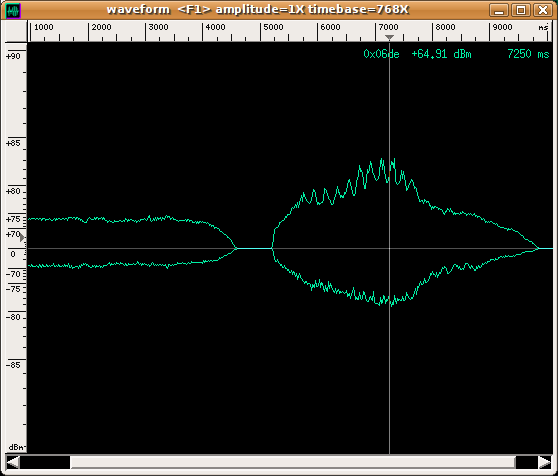Click the -80 label on amplitude scale
558x476 pixels.
coord(14,317)
